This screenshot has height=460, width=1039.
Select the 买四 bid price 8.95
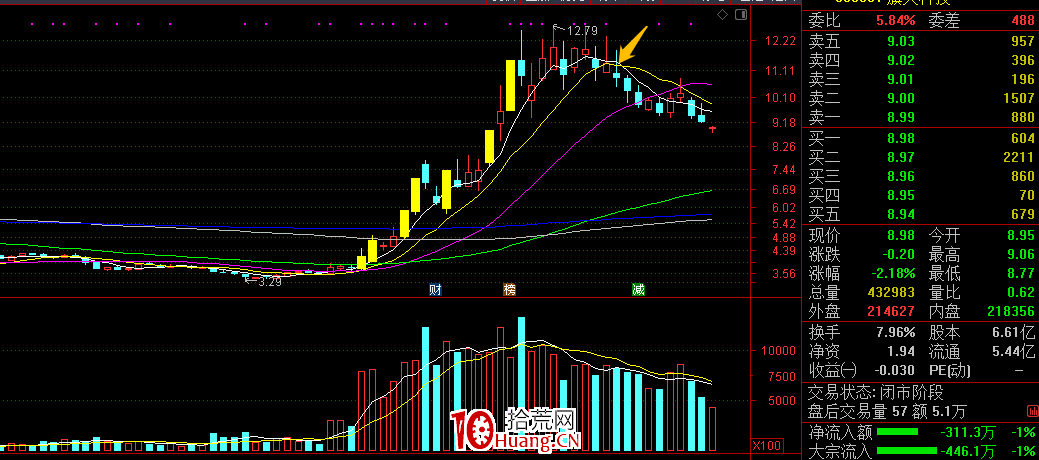[901, 196]
